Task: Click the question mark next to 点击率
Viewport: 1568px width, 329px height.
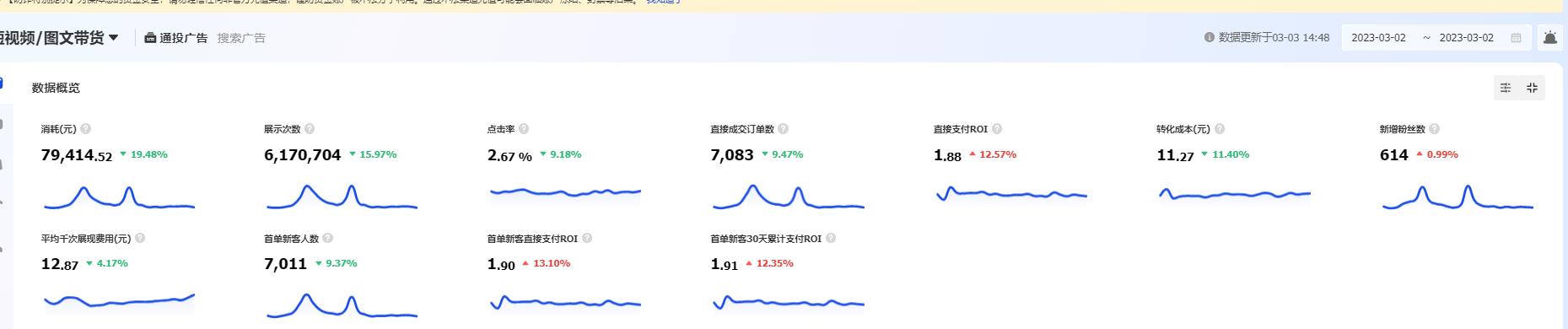Action: (524, 129)
